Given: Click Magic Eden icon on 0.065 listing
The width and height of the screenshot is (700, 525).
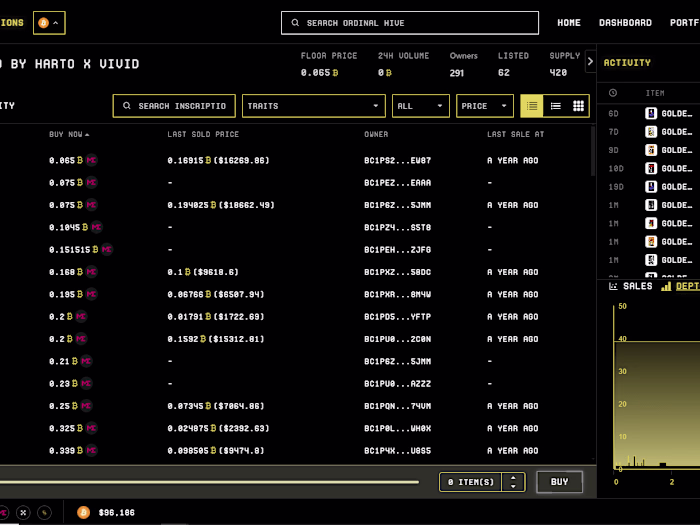Looking at the screenshot, I should point(92,160).
